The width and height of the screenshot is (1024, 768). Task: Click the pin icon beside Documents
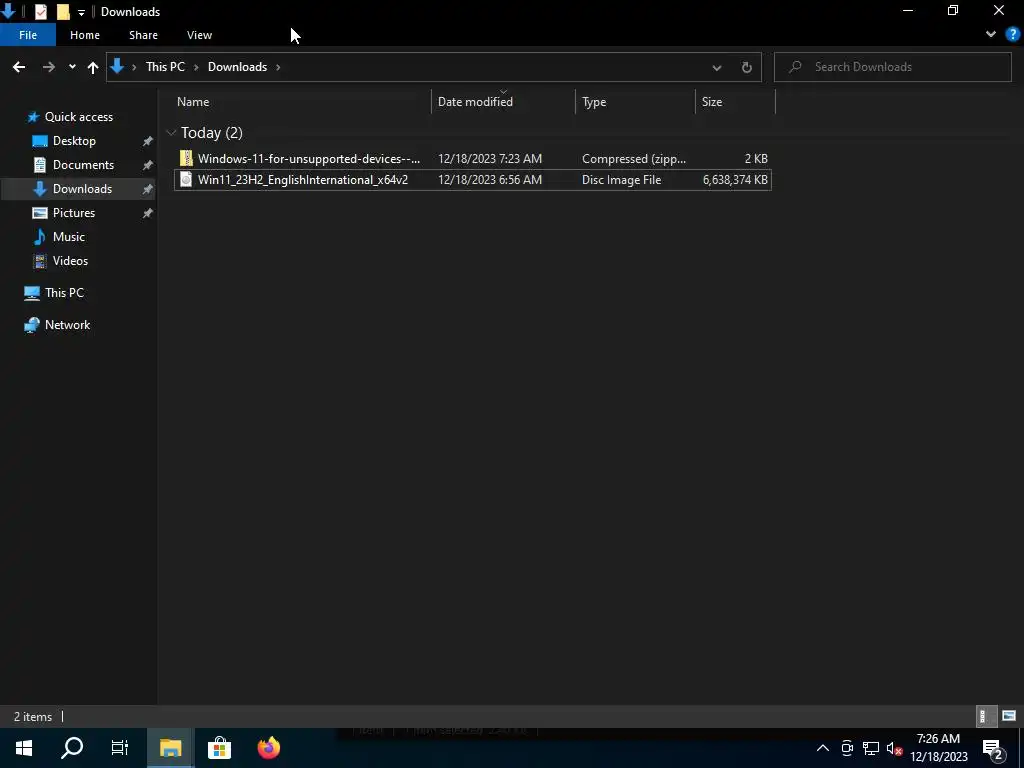click(x=148, y=165)
